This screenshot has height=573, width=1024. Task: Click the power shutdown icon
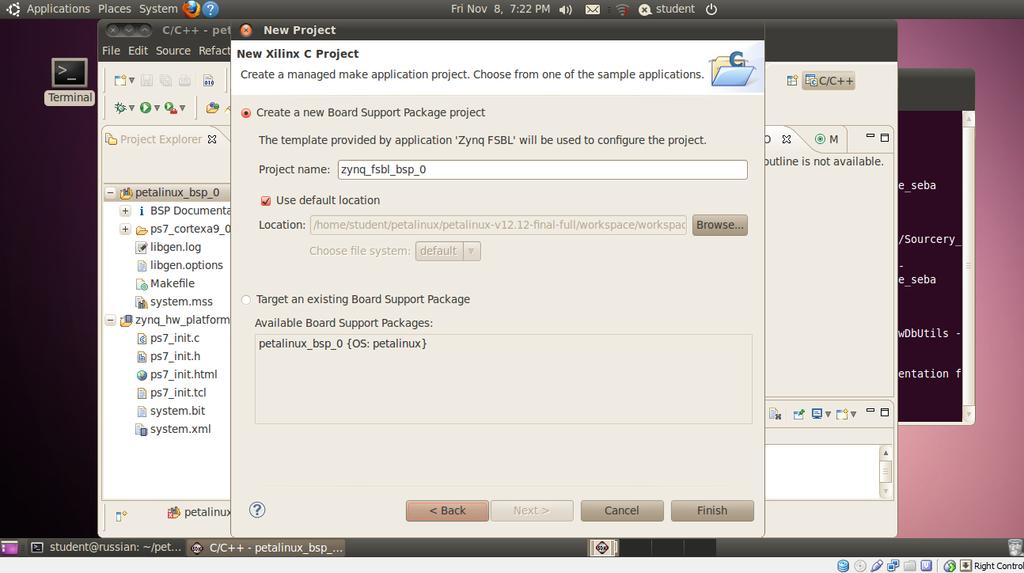click(x=711, y=9)
